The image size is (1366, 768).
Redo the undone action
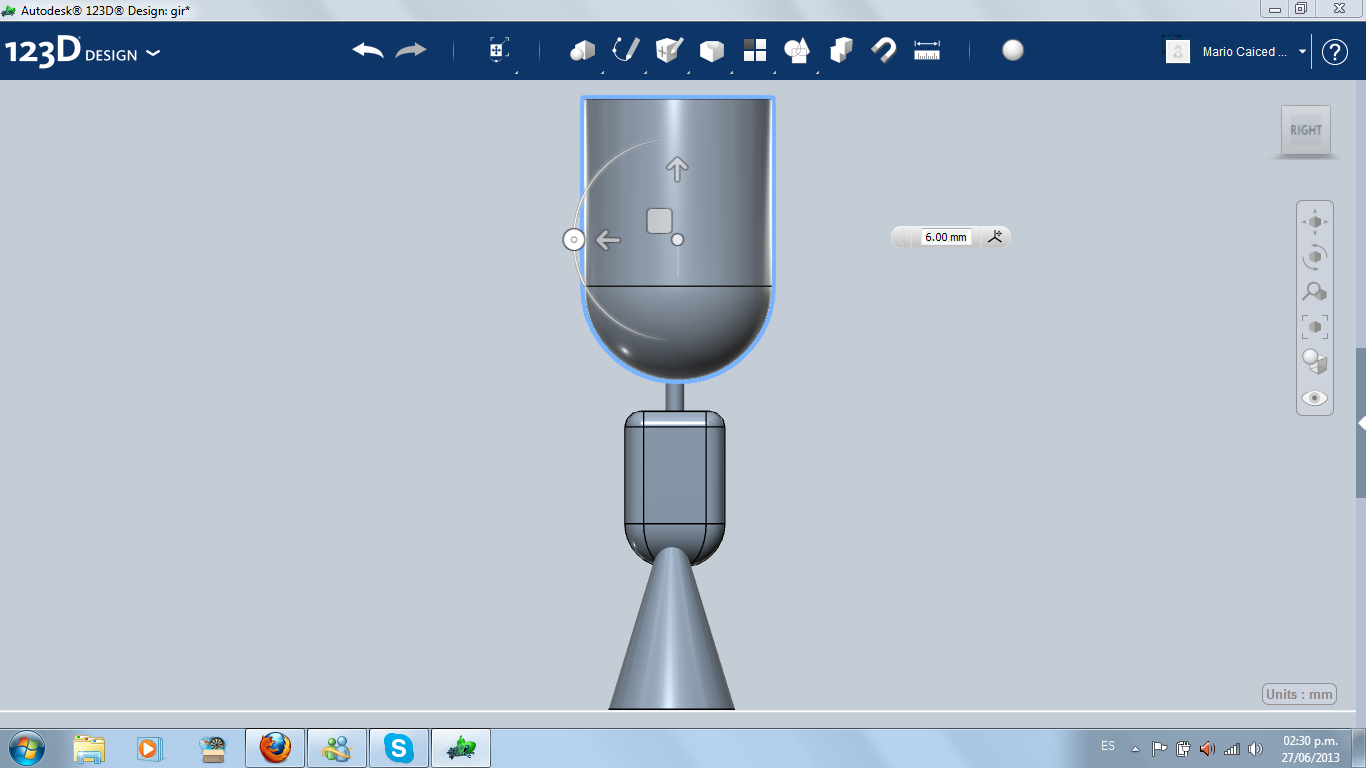[x=411, y=50]
